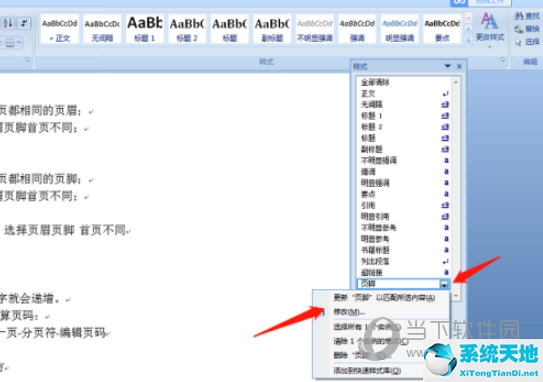Apply the 标题 1 style from the ribbon gallery
The width and height of the screenshot is (543, 382).
pyautogui.click(x=145, y=29)
